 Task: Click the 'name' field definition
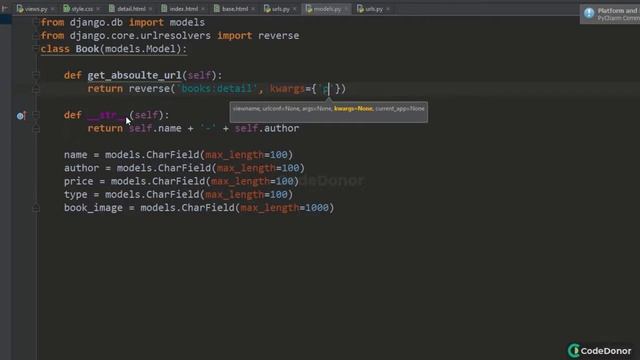tap(75, 155)
